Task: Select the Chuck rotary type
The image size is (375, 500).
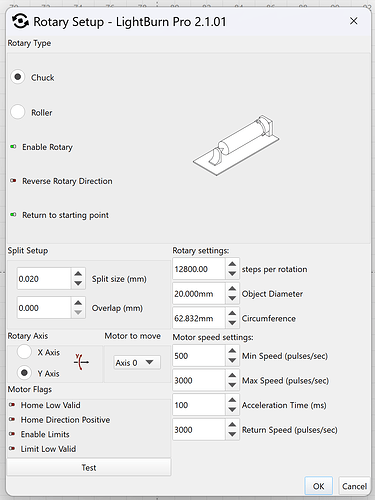Action: coord(18,77)
